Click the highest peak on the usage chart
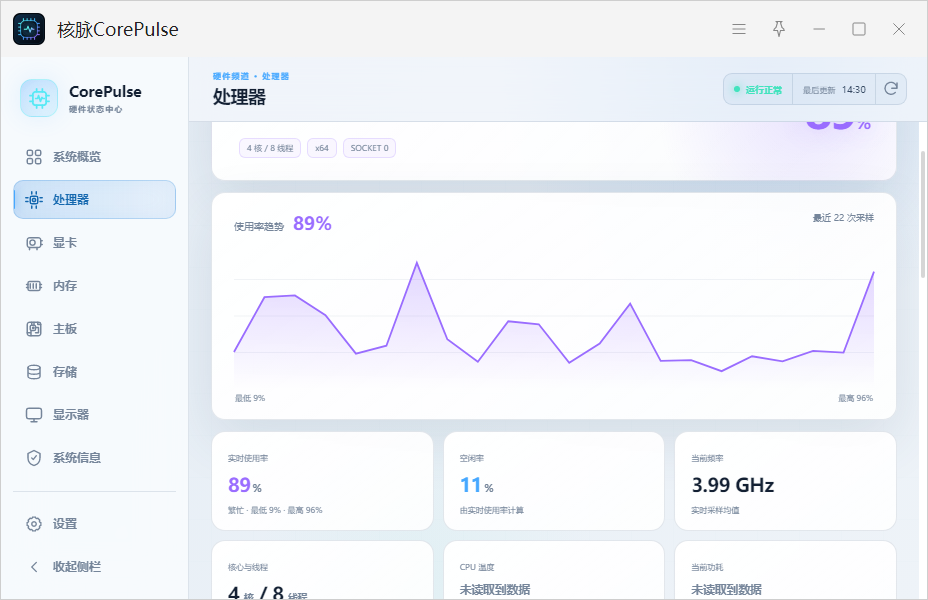 point(417,262)
